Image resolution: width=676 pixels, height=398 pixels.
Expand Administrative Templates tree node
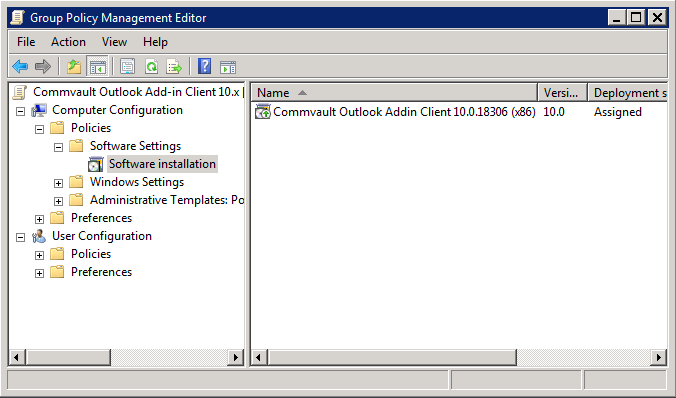click(x=58, y=201)
